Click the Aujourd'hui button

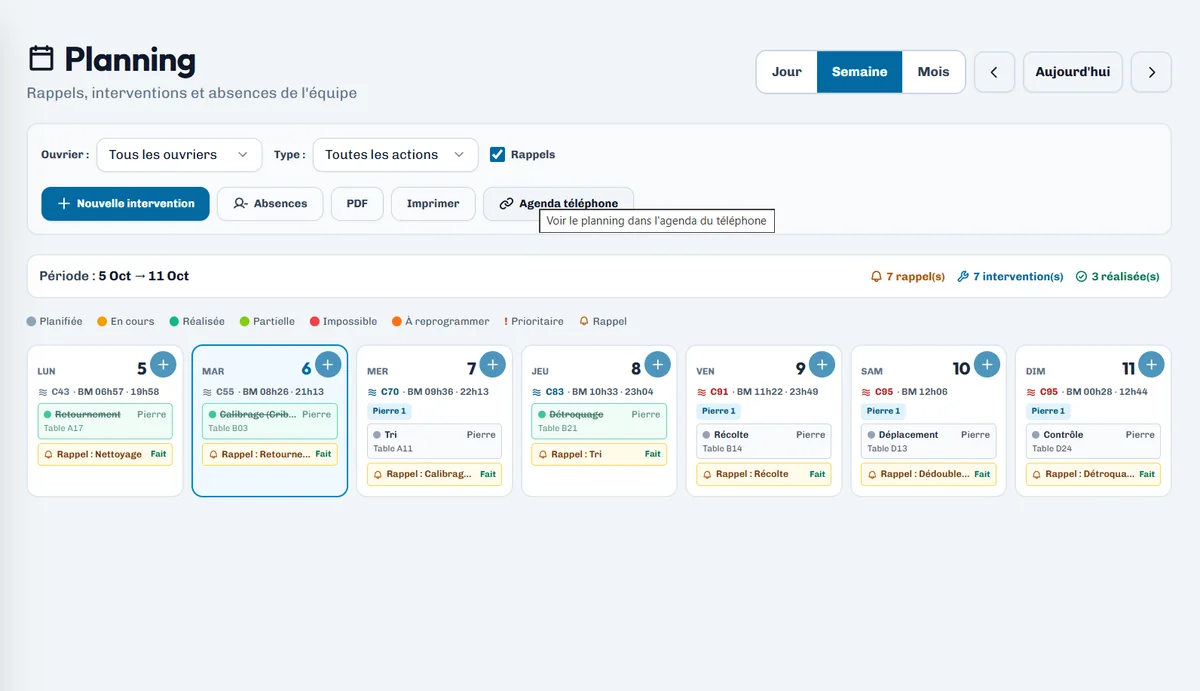pos(1073,72)
